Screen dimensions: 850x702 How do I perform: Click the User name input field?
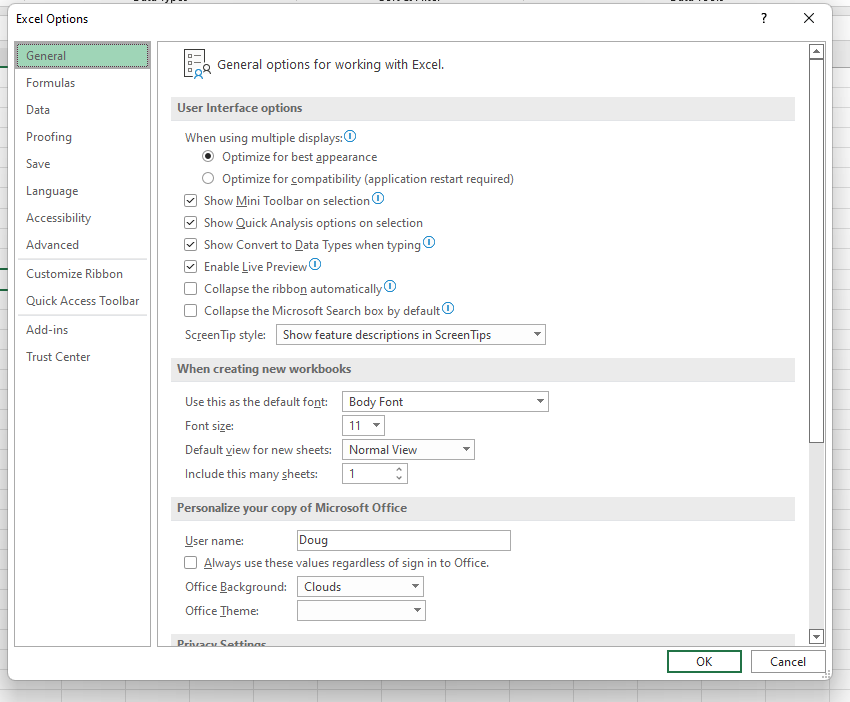click(403, 540)
